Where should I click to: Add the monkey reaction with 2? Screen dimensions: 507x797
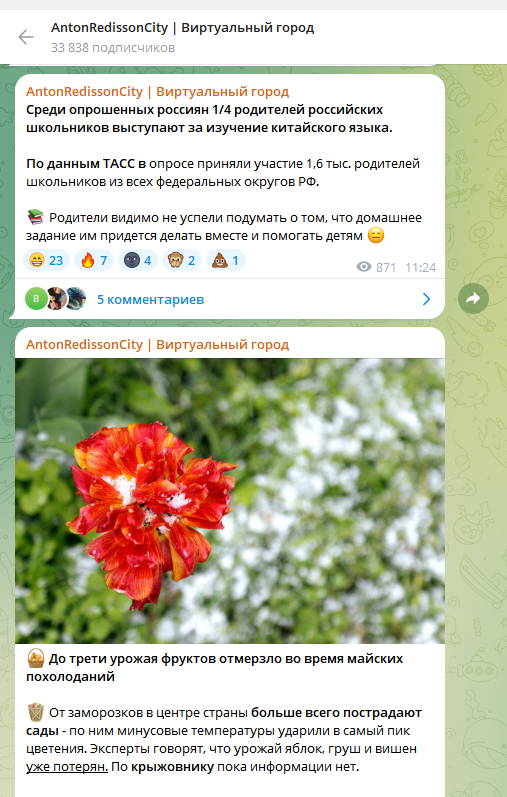pyautogui.click(x=182, y=261)
